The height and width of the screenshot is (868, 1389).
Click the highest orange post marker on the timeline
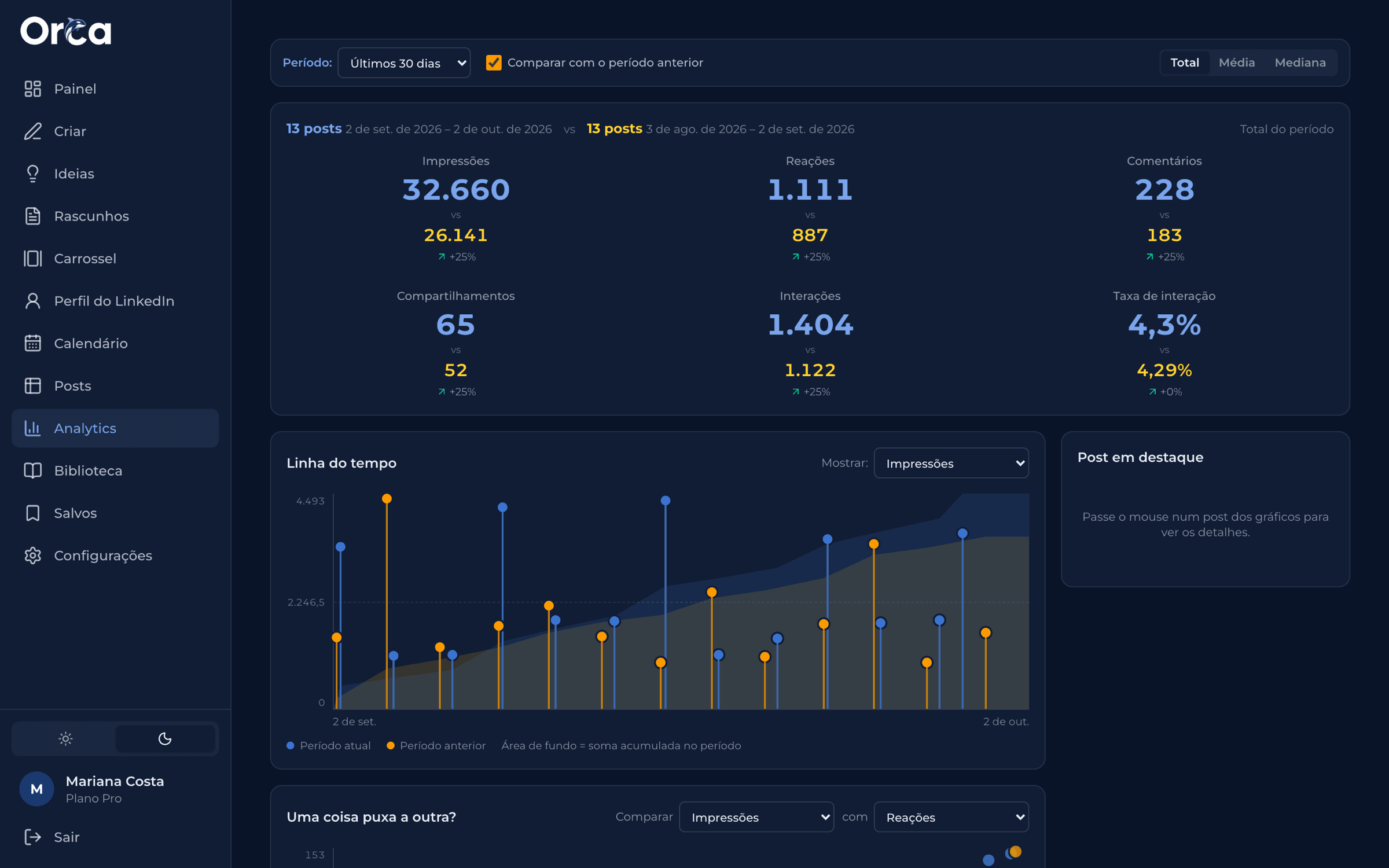pos(387,499)
